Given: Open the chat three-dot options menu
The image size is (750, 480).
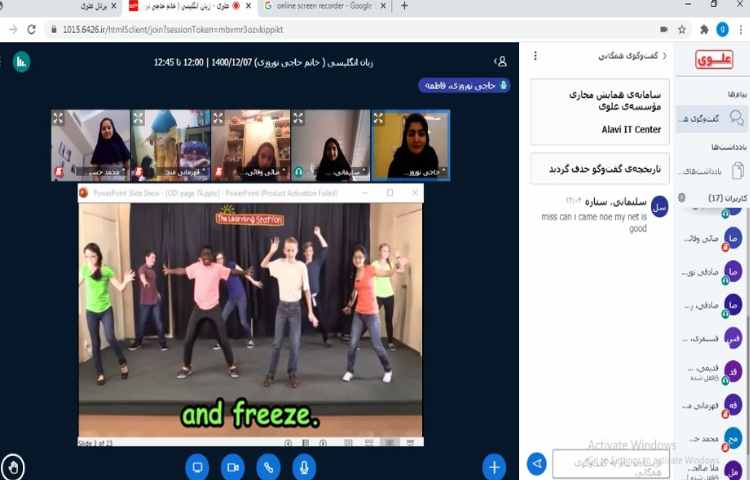Looking at the screenshot, I should pyautogui.click(x=535, y=56).
